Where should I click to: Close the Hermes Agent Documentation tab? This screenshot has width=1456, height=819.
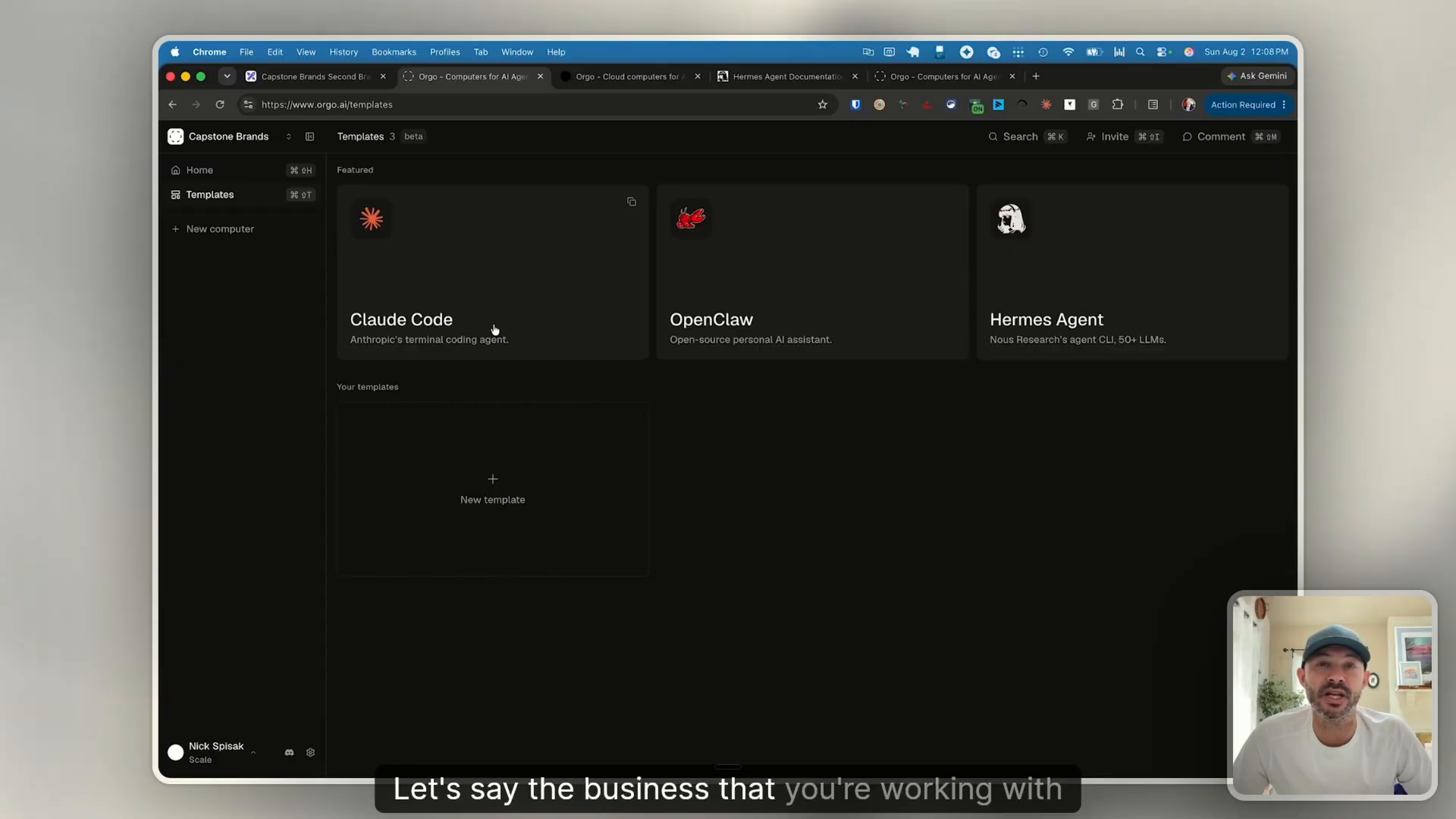(x=855, y=77)
